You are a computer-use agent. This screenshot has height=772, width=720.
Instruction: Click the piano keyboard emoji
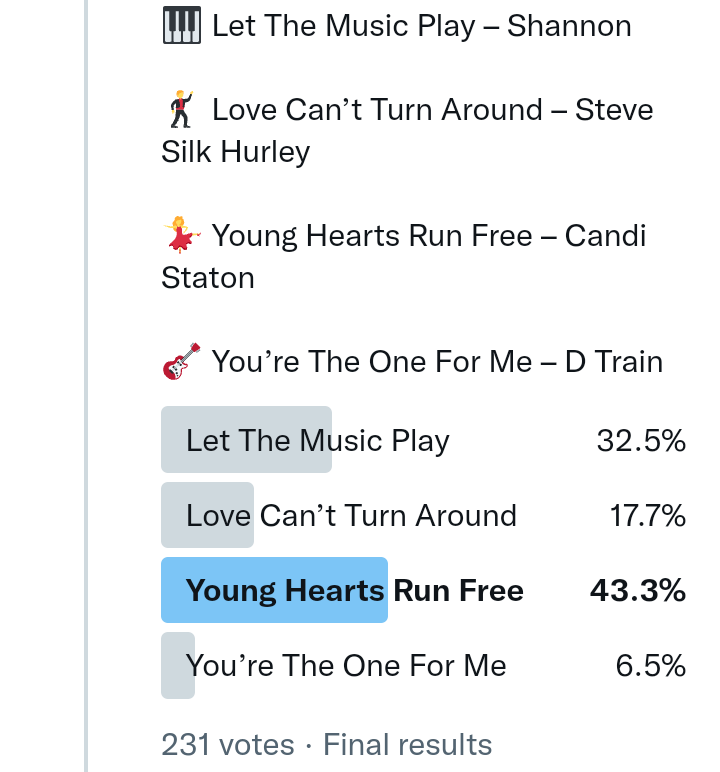(x=181, y=25)
